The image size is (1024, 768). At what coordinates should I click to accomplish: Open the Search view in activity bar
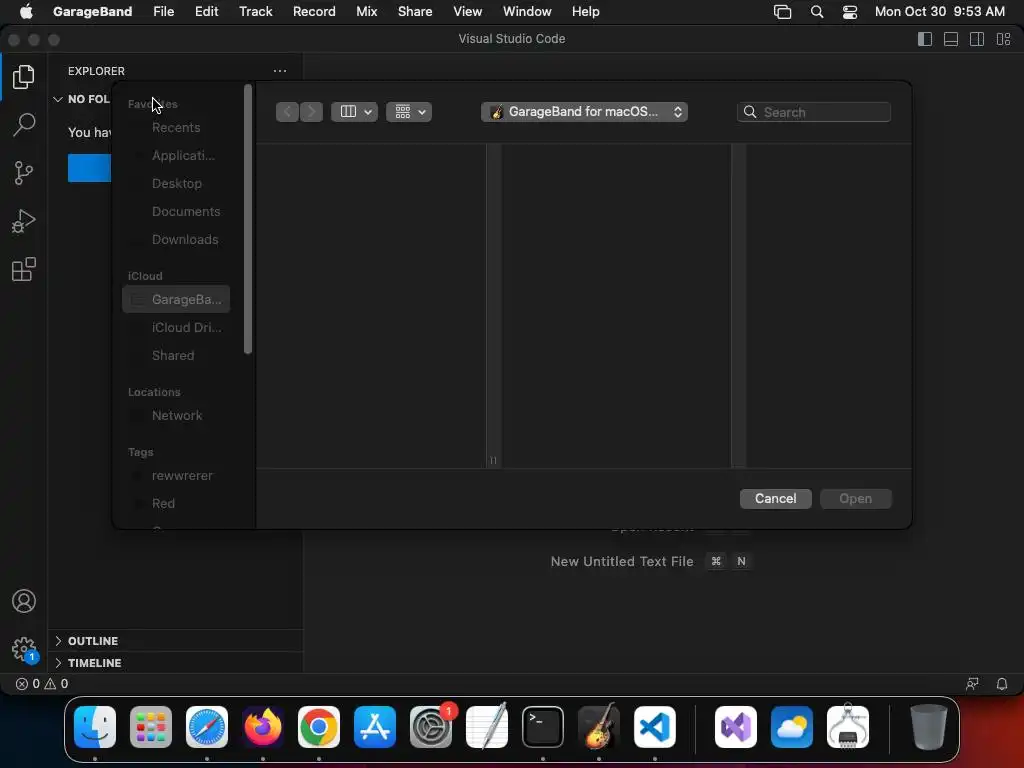click(x=24, y=125)
